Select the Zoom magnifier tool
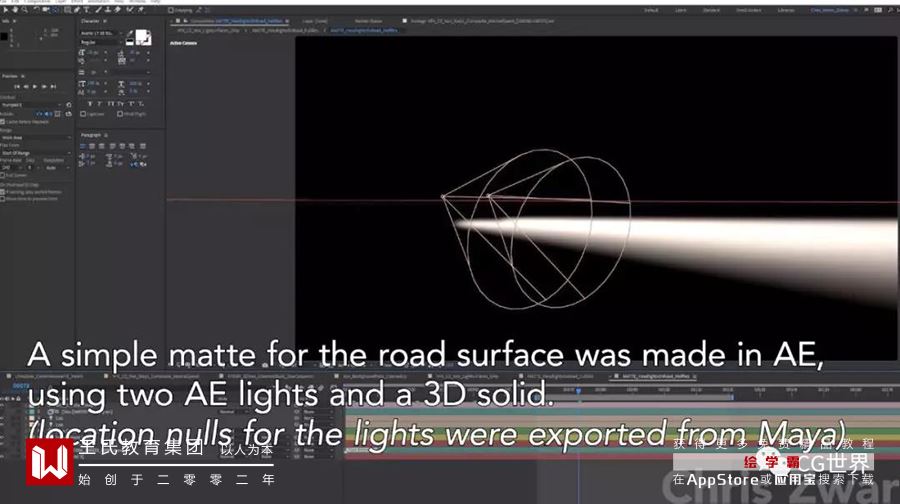 coord(24,10)
